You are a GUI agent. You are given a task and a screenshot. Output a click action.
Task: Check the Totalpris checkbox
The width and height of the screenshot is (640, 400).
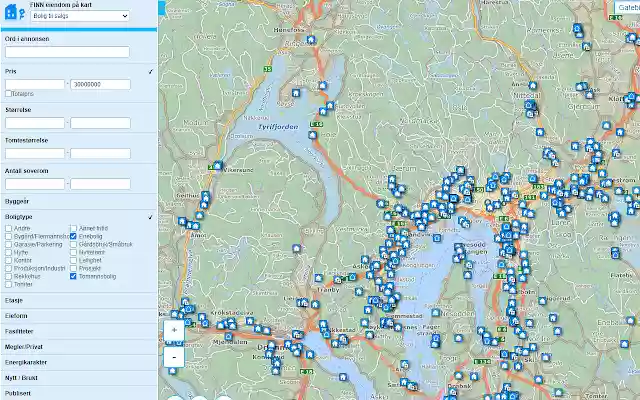coord(8,93)
